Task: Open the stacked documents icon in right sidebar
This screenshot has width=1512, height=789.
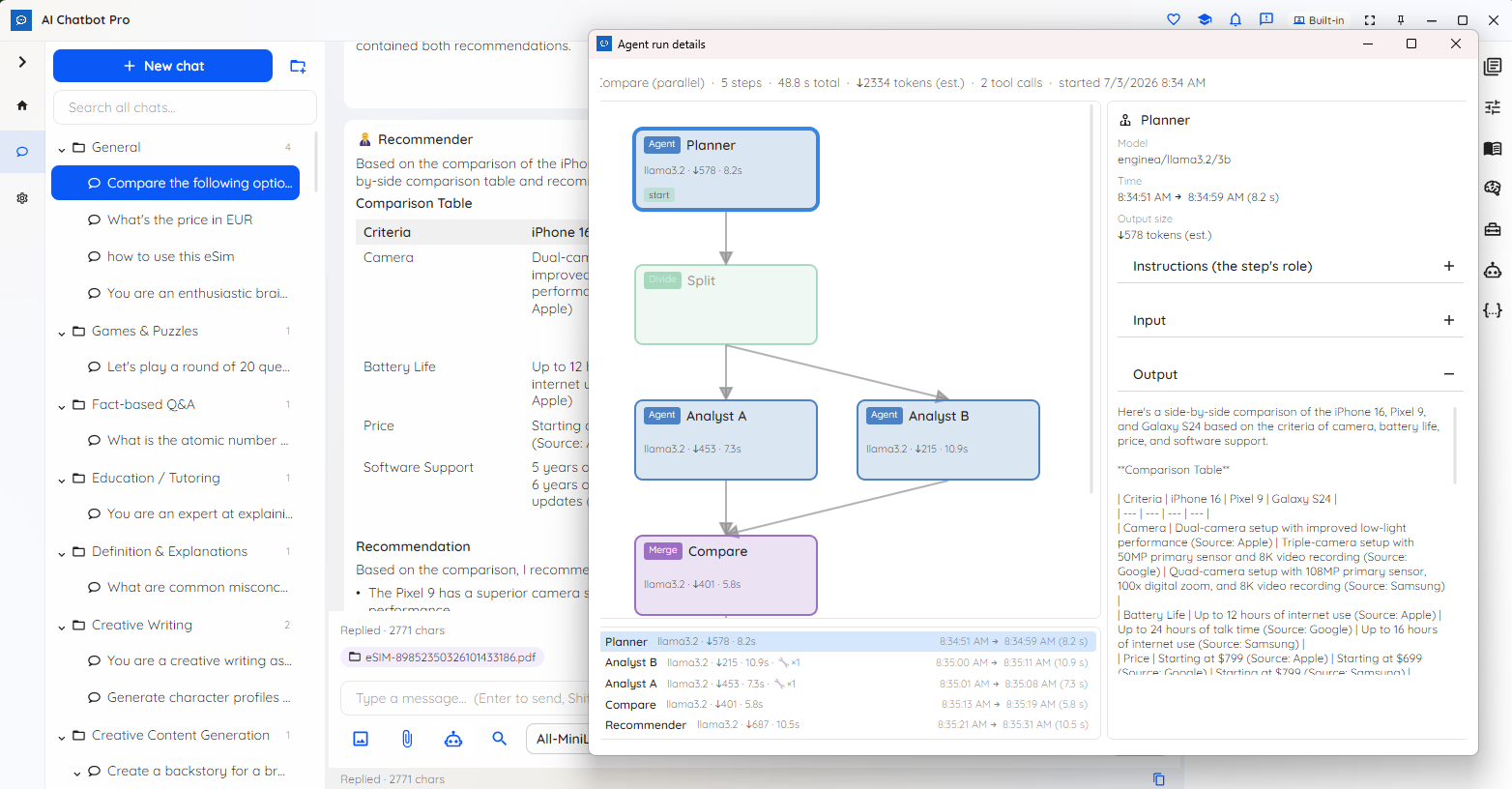Action: coord(1493,67)
